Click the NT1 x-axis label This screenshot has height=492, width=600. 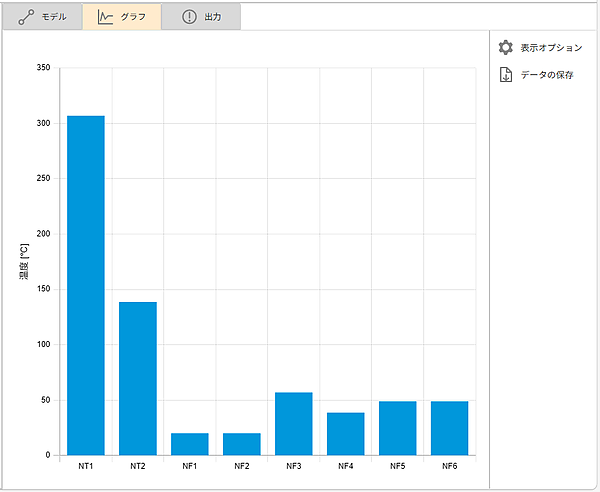point(86,466)
